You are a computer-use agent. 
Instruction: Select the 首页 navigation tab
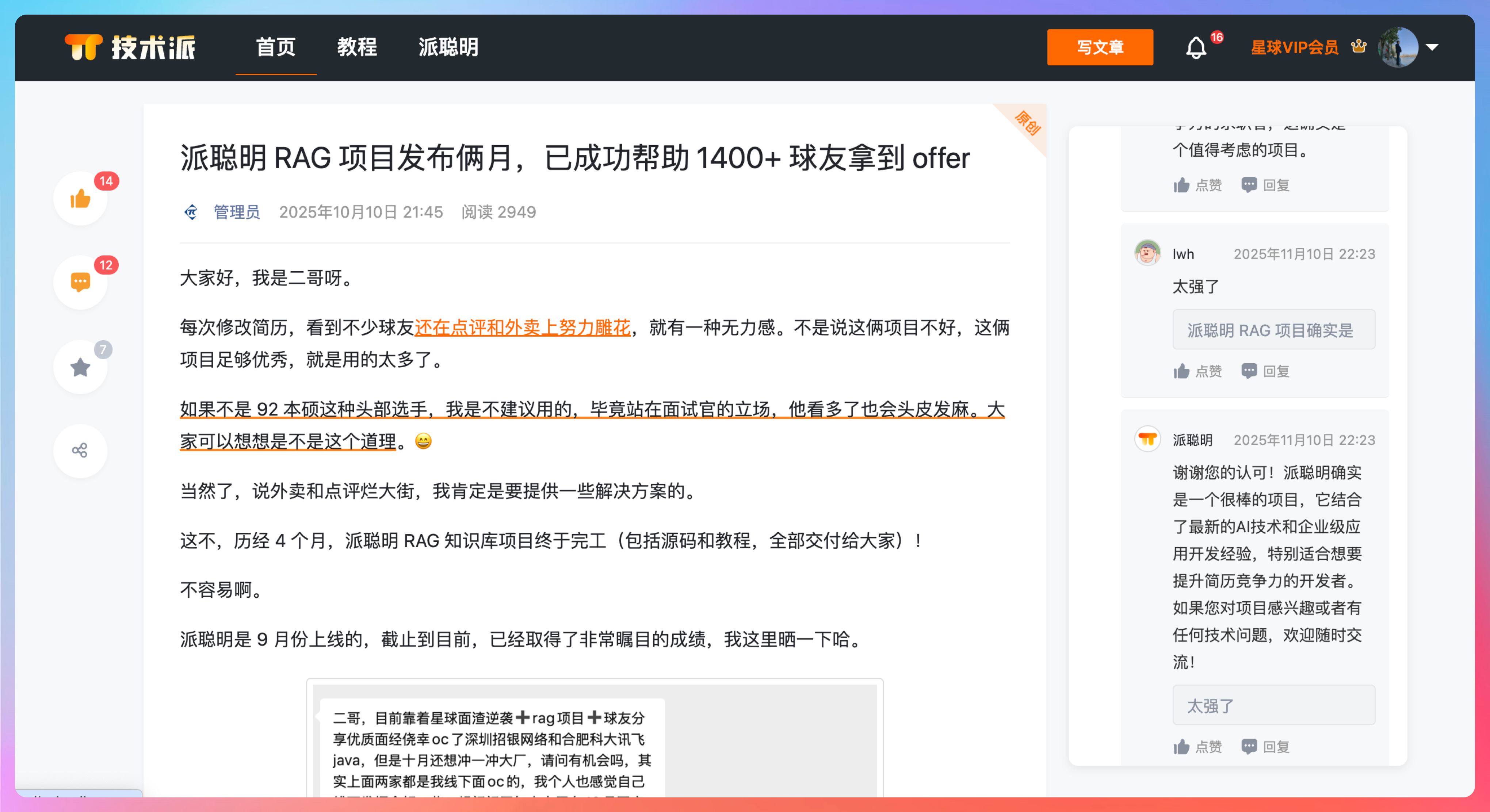(276, 47)
